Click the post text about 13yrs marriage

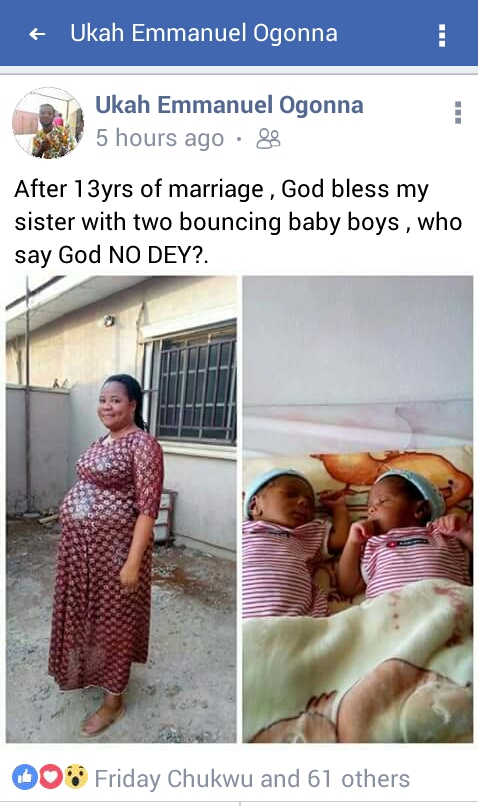(238, 222)
